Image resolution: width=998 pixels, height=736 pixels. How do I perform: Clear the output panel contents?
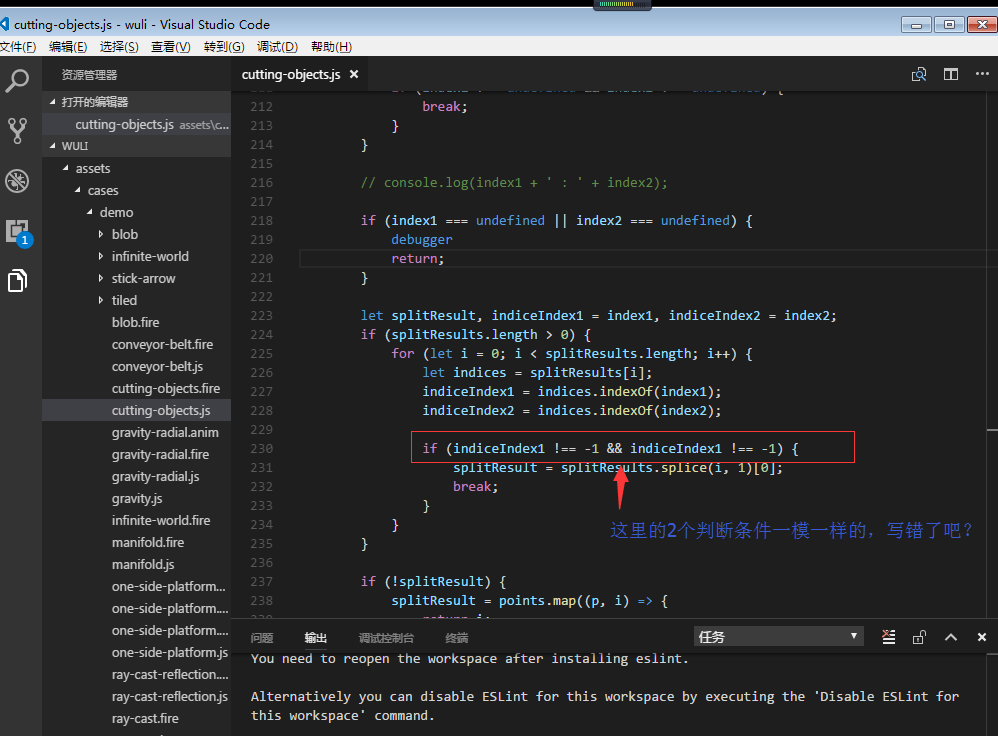click(889, 637)
